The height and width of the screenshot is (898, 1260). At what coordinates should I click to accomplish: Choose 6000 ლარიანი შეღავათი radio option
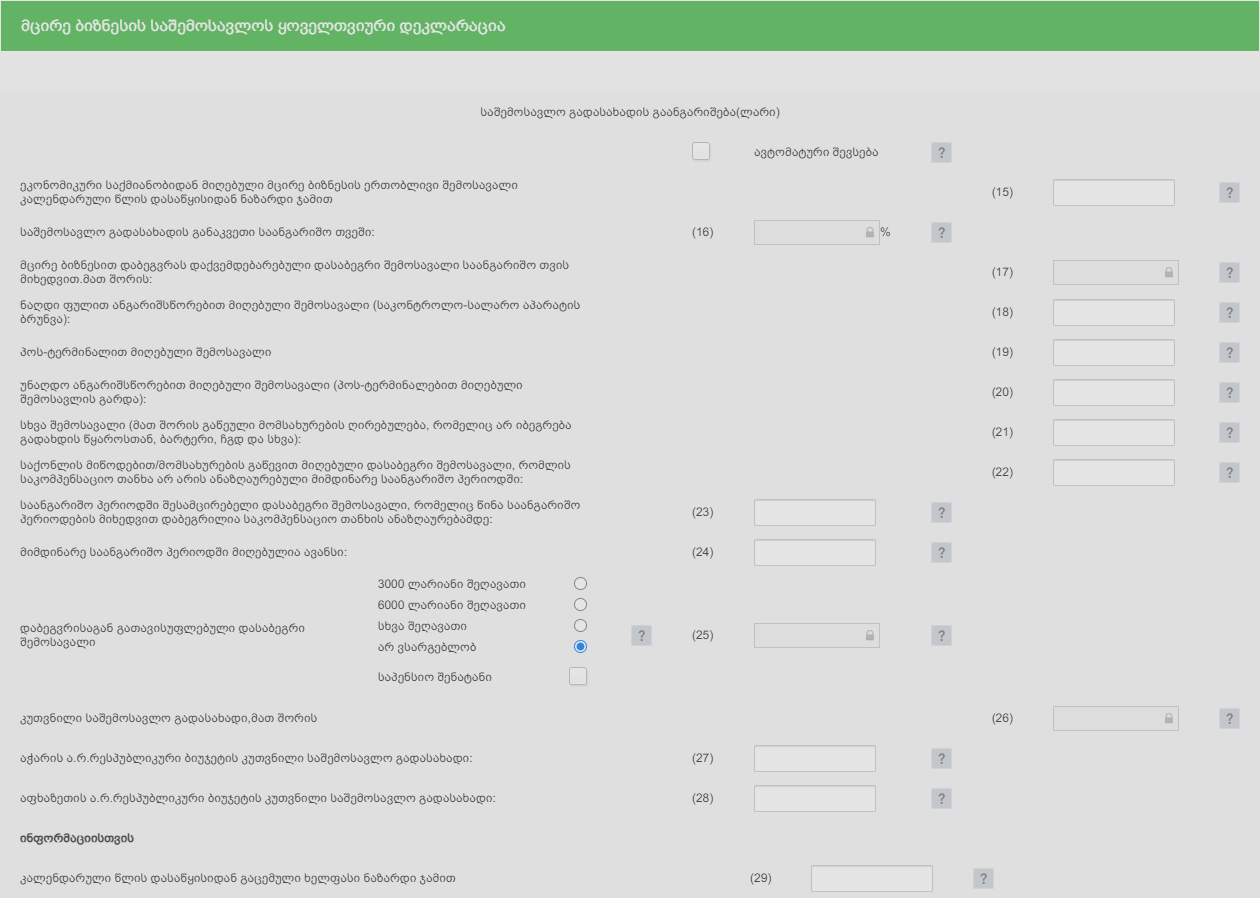click(580, 604)
